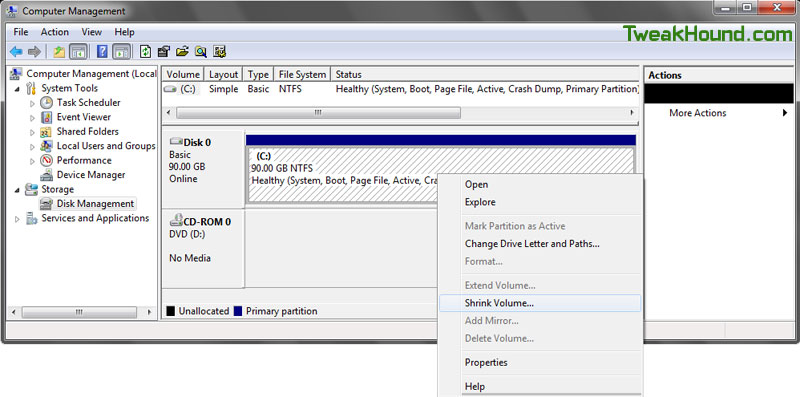Click the NTFS cell in volume list
Screen dimensions: 800x397
290,89
